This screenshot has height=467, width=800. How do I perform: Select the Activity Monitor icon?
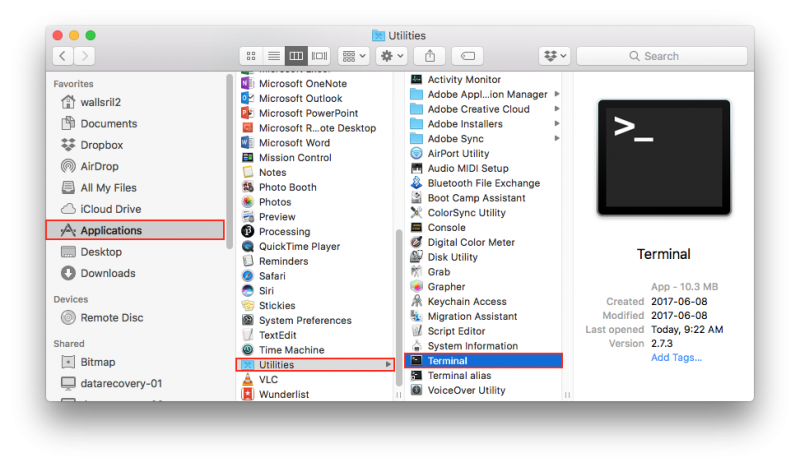pyautogui.click(x=416, y=79)
